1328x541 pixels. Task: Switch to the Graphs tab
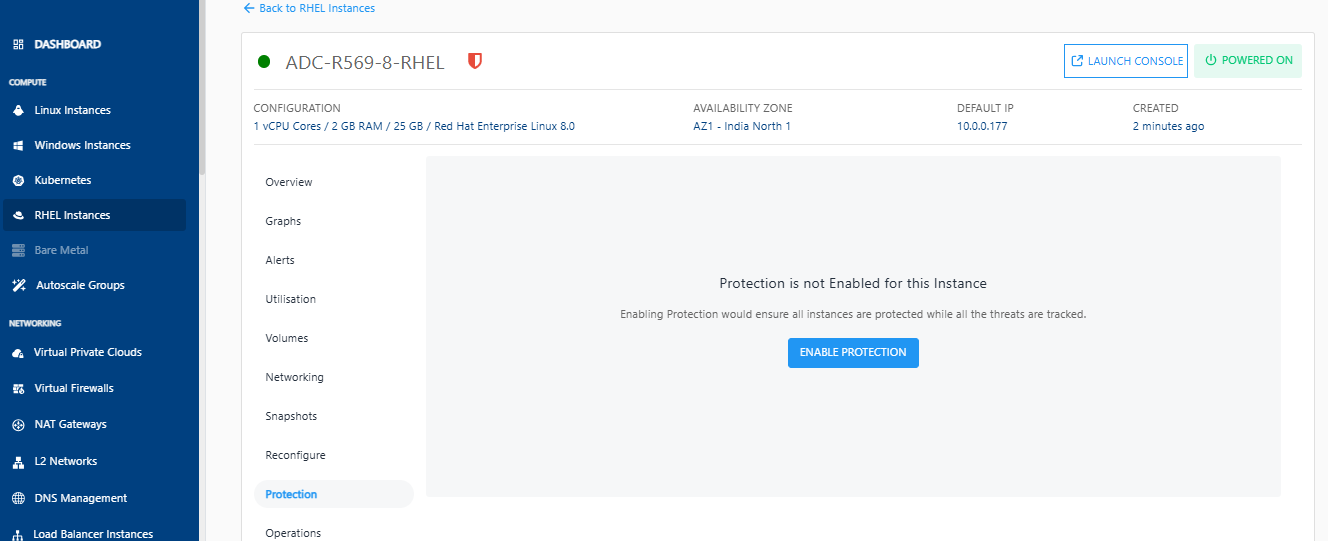283,221
